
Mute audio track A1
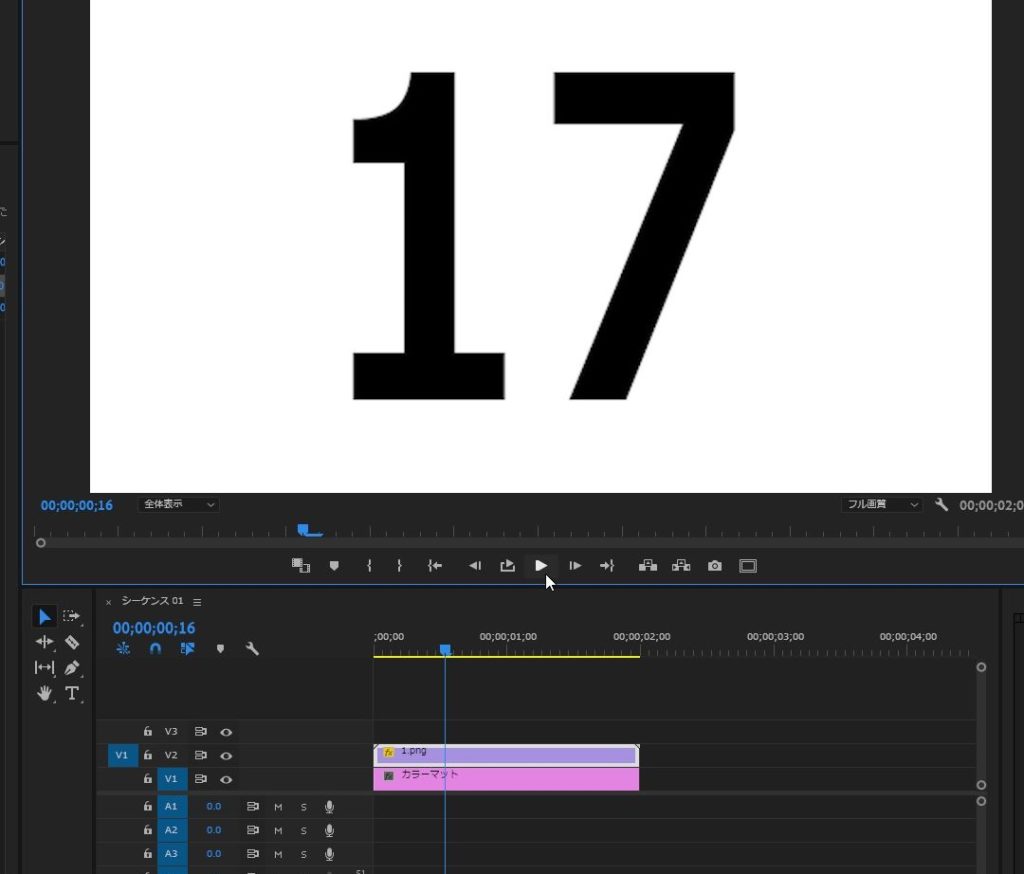click(x=278, y=807)
